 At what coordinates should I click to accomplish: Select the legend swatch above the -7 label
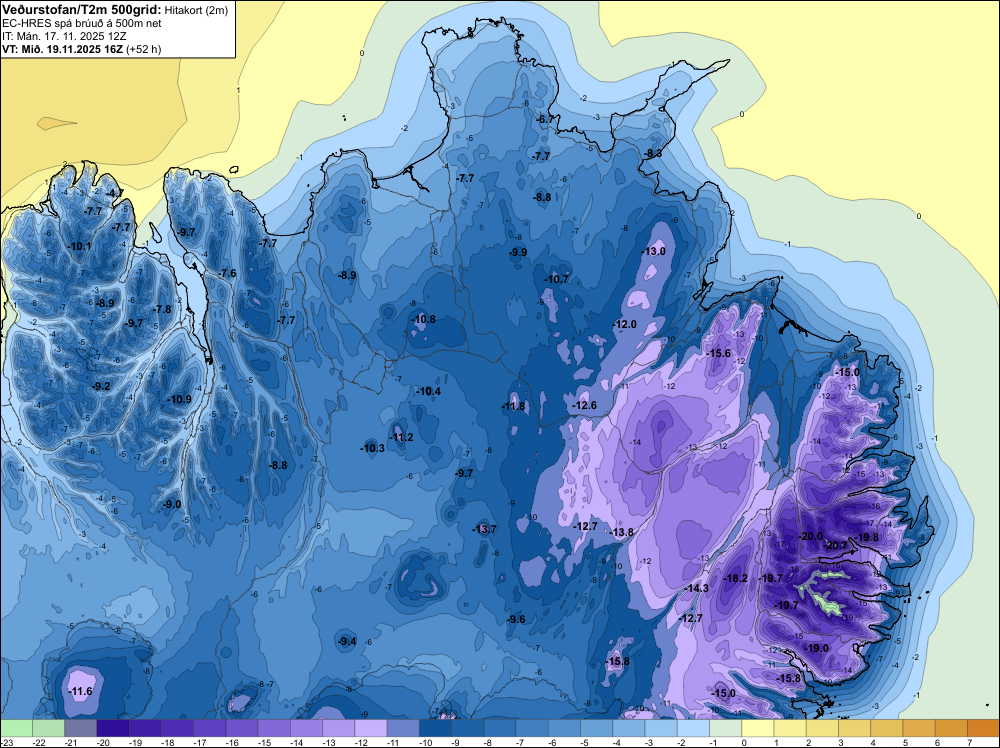pyautogui.click(x=533, y=728)
